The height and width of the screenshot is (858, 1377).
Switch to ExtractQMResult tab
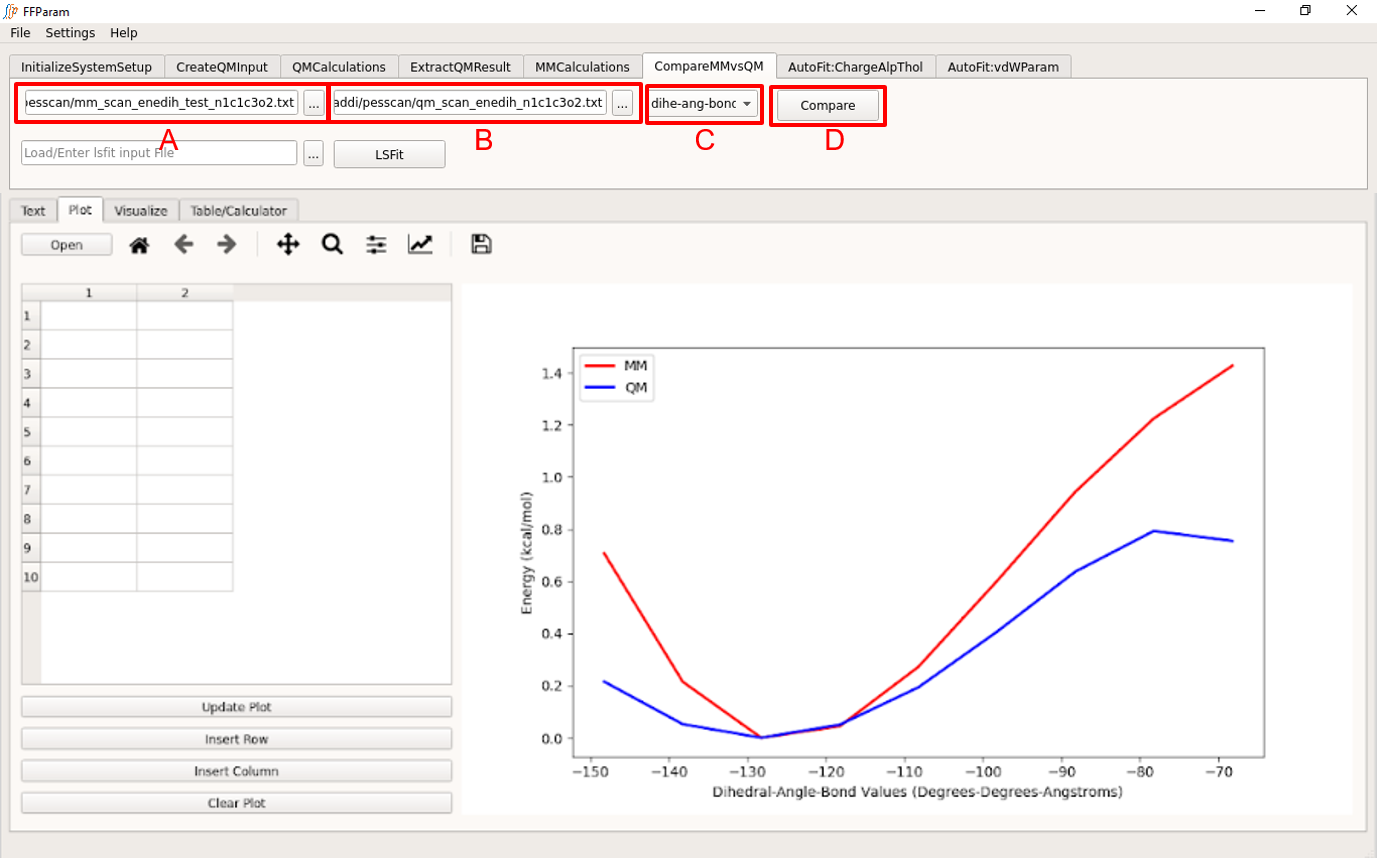click(x=460, y=67)
